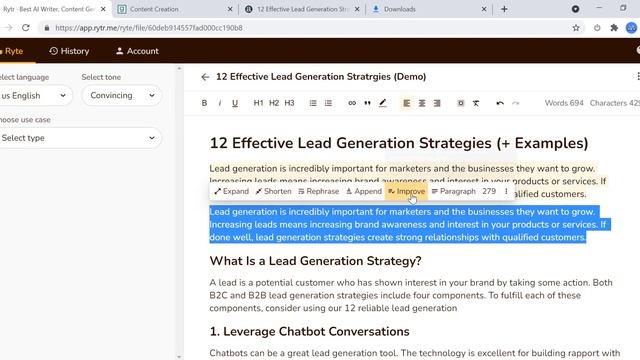Open browser extensions puzzle icon

pyautogui.click(x=614, y=28)
